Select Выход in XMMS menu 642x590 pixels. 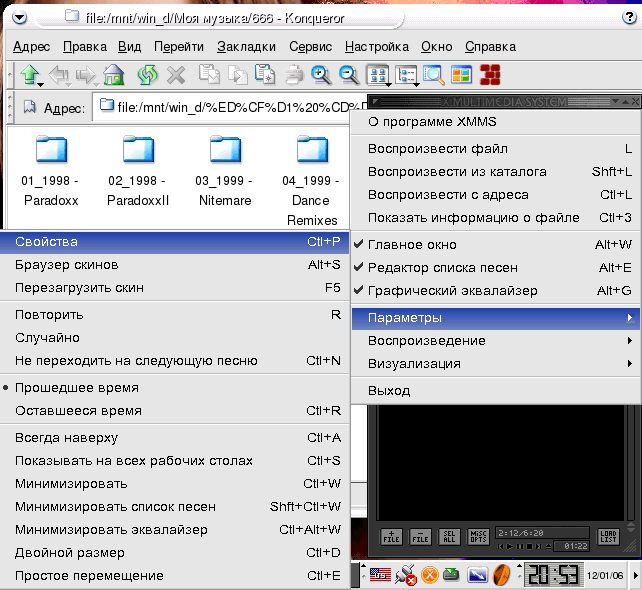point(496,391)
